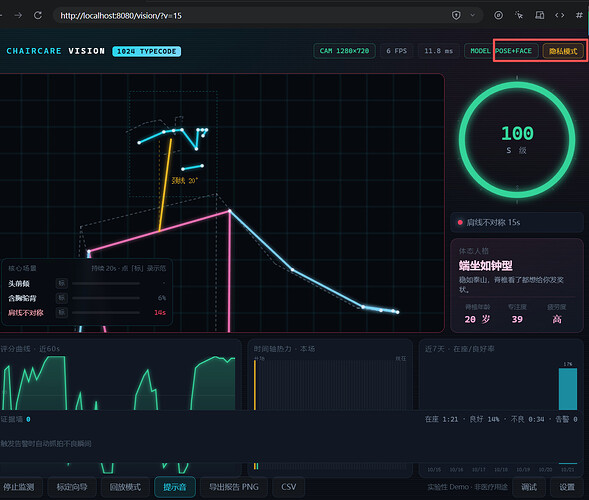Click the 颈线 20° angle label on skeleton

184,181
